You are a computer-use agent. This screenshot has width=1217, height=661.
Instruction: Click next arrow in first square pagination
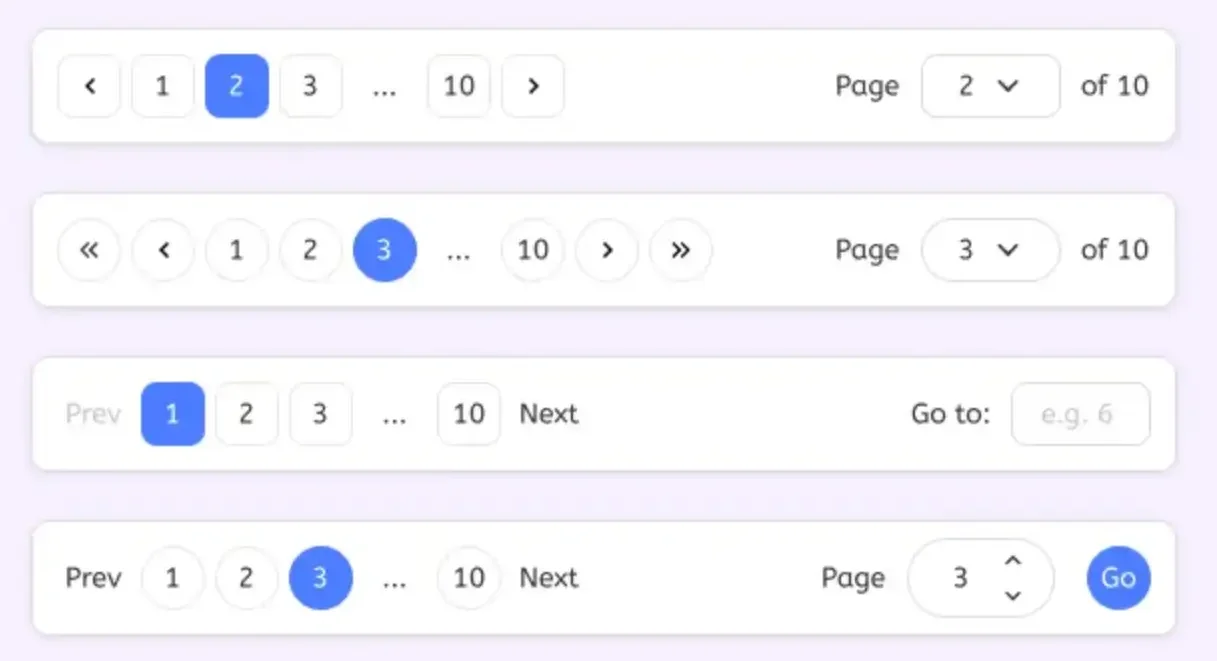point(533,86)
